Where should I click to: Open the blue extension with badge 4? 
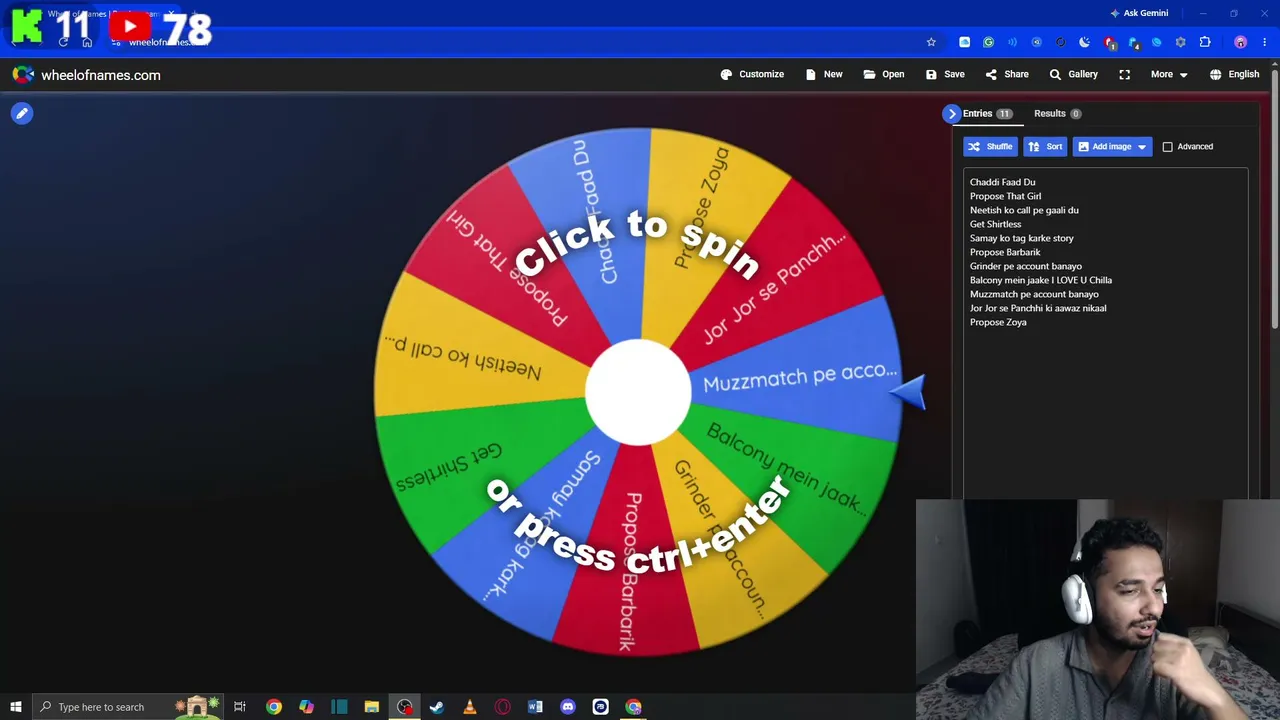point(1133,42)
